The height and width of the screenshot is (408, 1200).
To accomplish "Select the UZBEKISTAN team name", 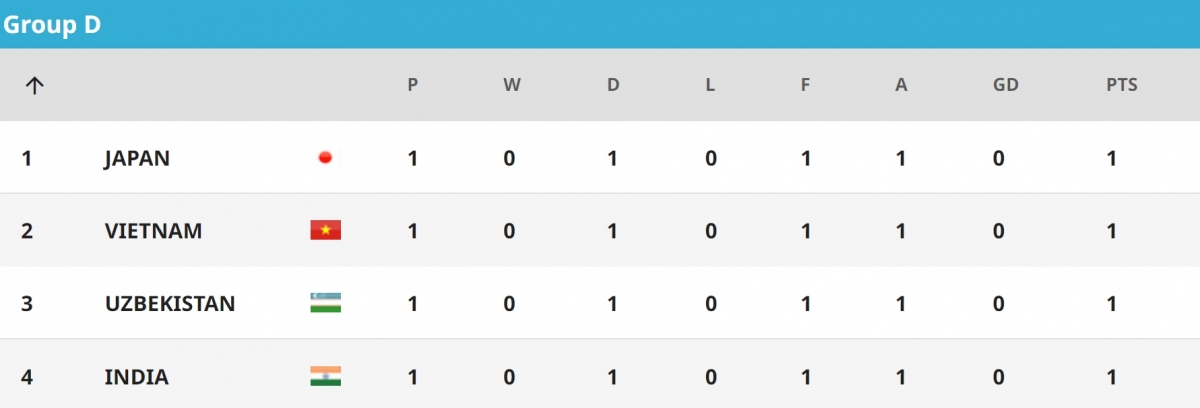I will click(170, 303).
